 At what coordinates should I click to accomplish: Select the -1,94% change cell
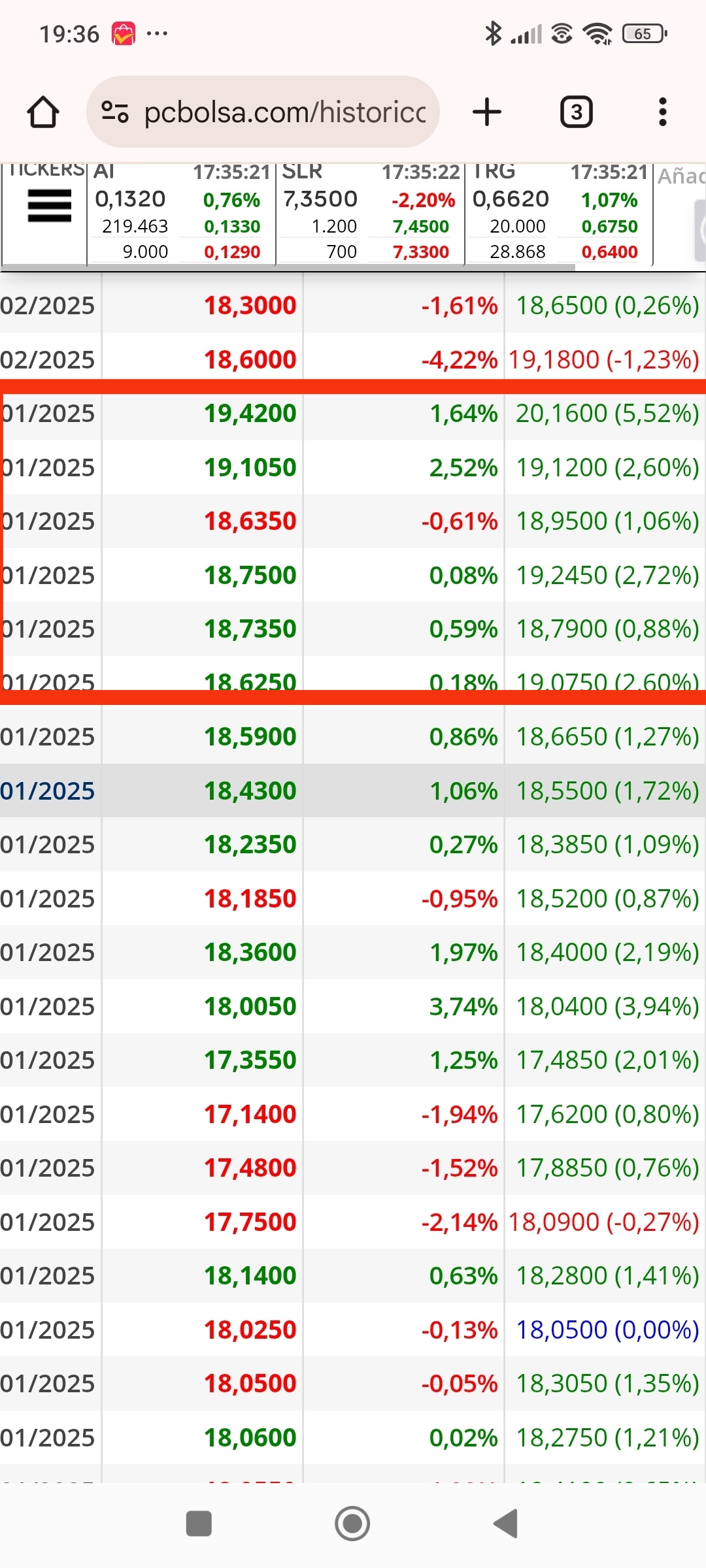459,1115
